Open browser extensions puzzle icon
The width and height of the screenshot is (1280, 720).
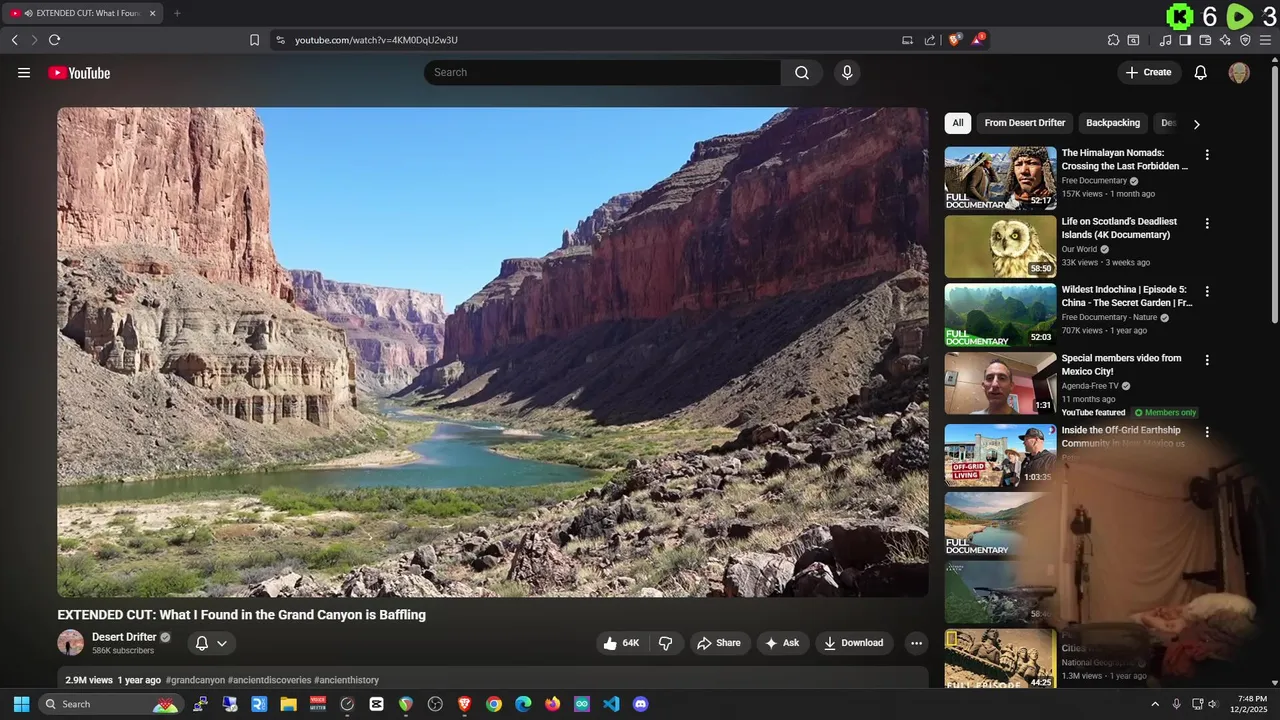[x=1113, y=40]
